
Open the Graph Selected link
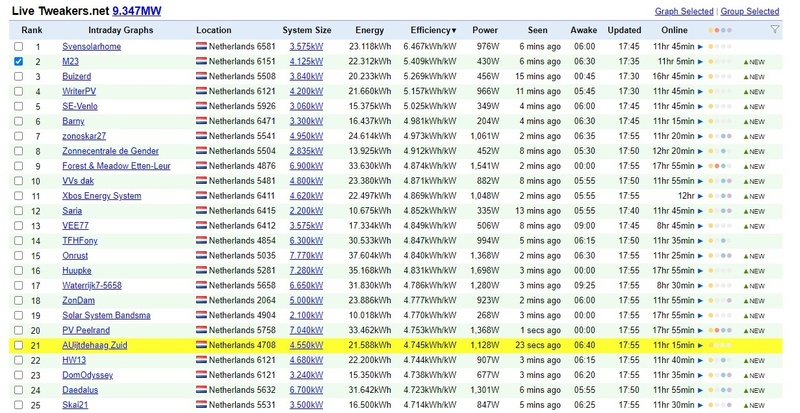click(684, 11)
